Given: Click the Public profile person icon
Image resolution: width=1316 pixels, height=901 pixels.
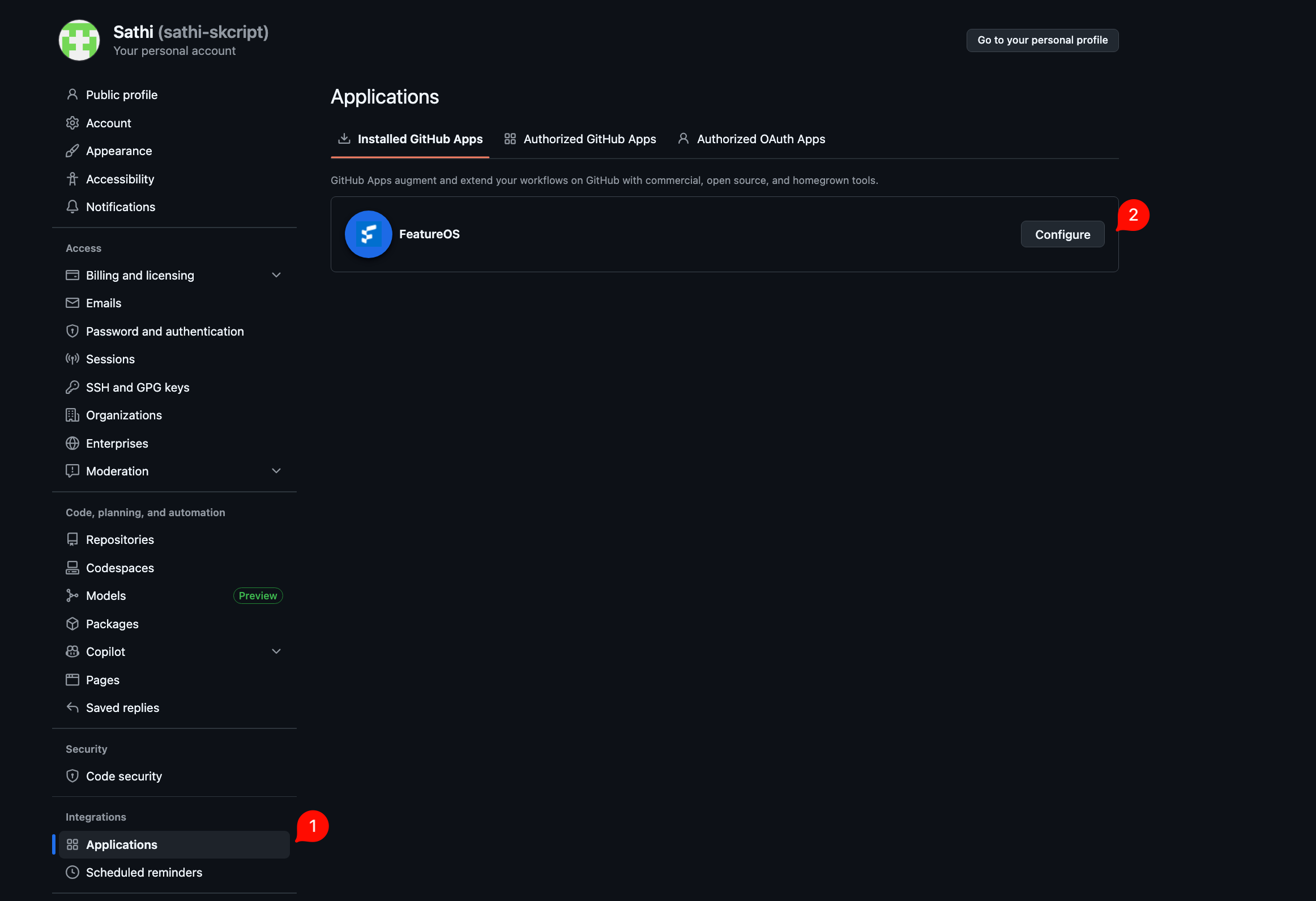Looking at the screenshot, I should (x=72, y=95).
